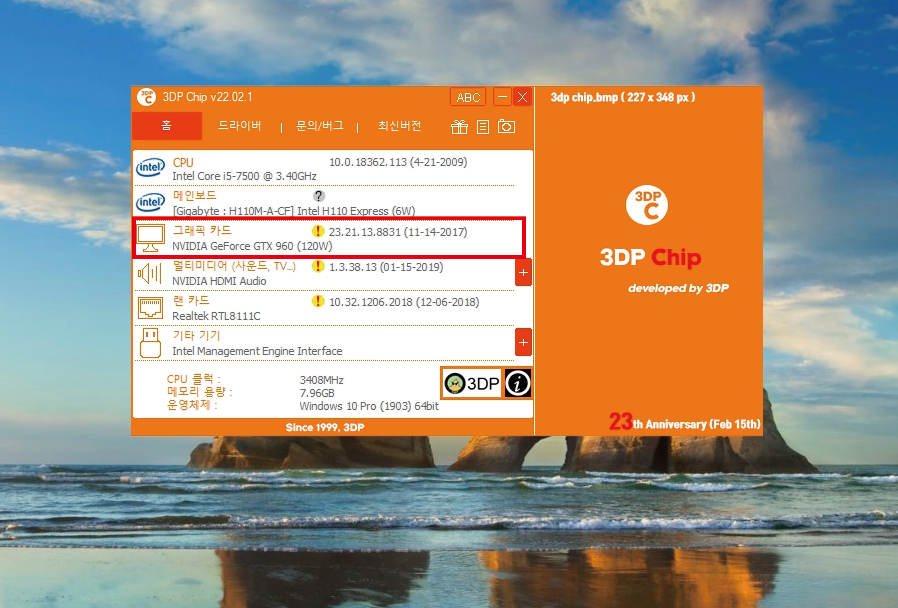Click the 멀티미디어 (사운드, TV...) label
898x608 pixels.
click(x=234, y=266)
